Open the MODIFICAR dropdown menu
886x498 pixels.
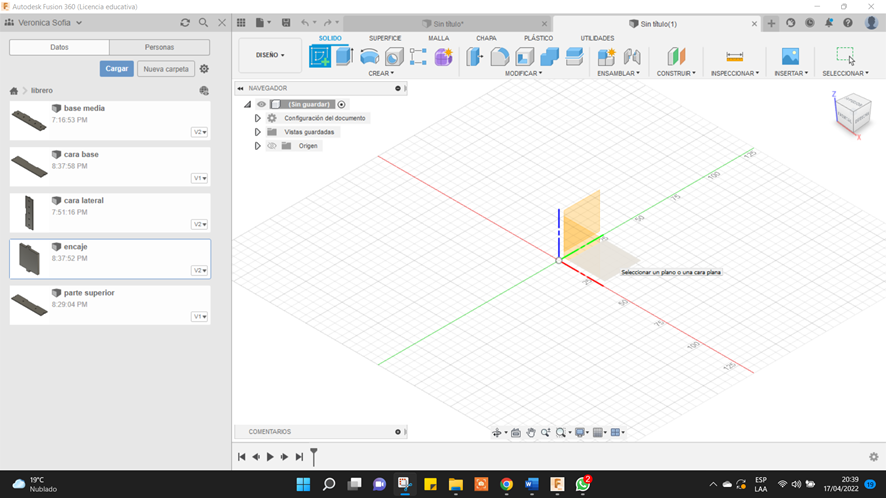click(x=523, y=73)
